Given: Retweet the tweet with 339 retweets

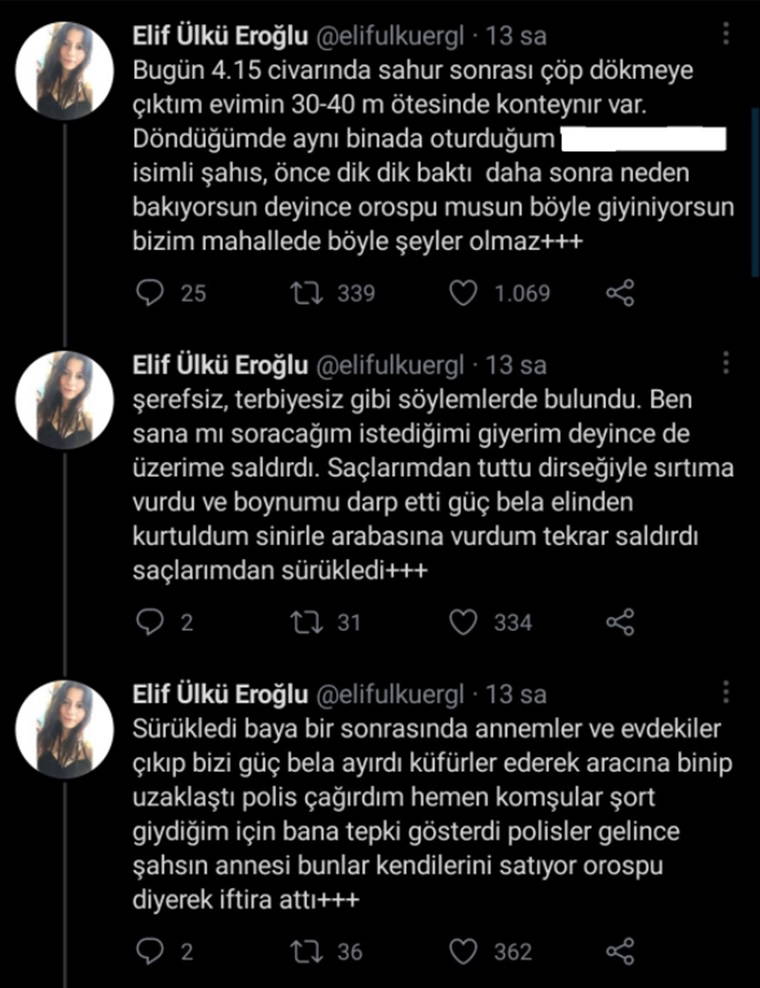Looking at the screenshot, I should coord(301,293).
